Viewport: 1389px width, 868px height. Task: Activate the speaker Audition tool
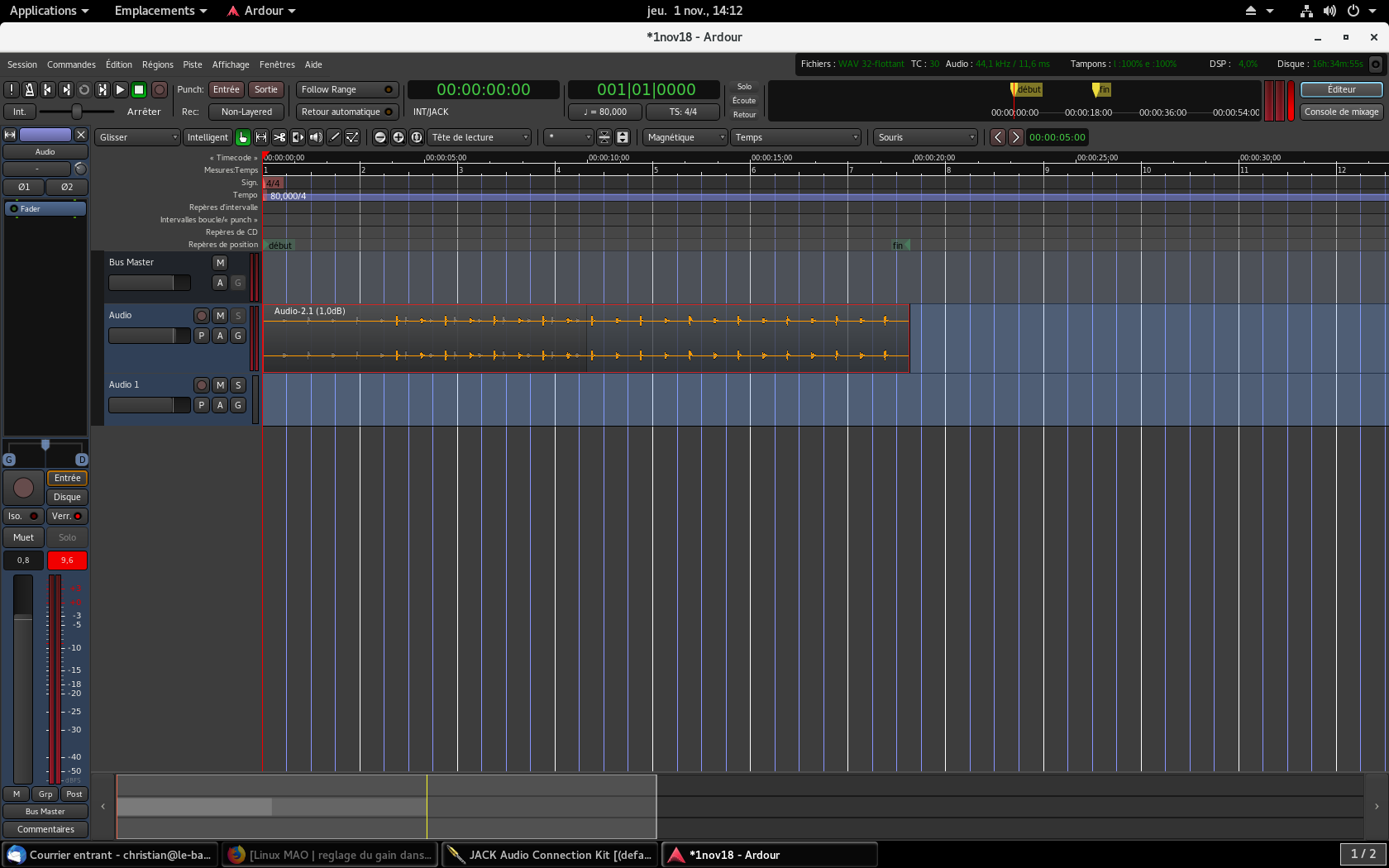pyautogui.click(x=316, y=137)
